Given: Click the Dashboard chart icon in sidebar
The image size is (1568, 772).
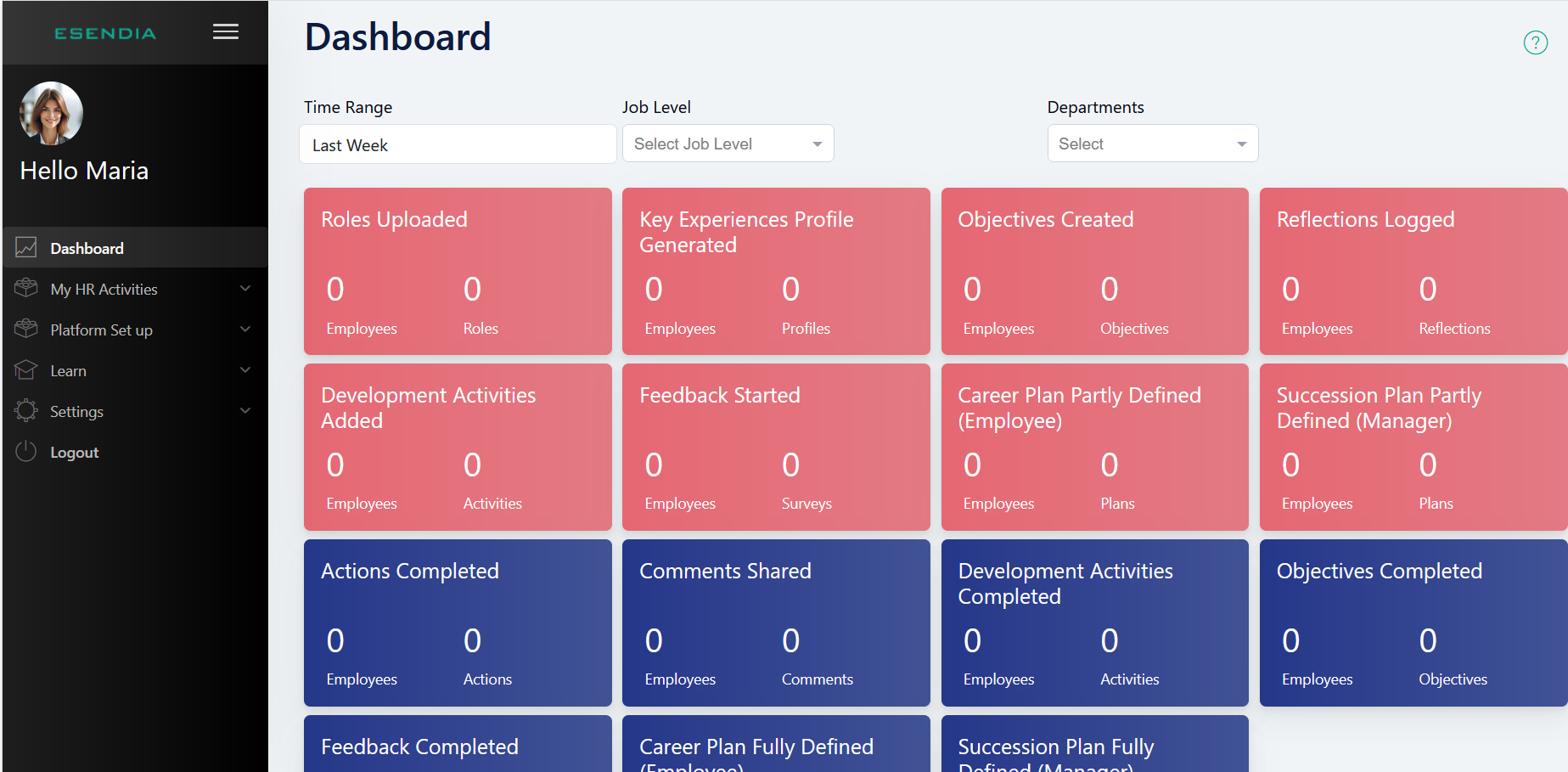Looking at the screenshot, I should pos(26,248).
